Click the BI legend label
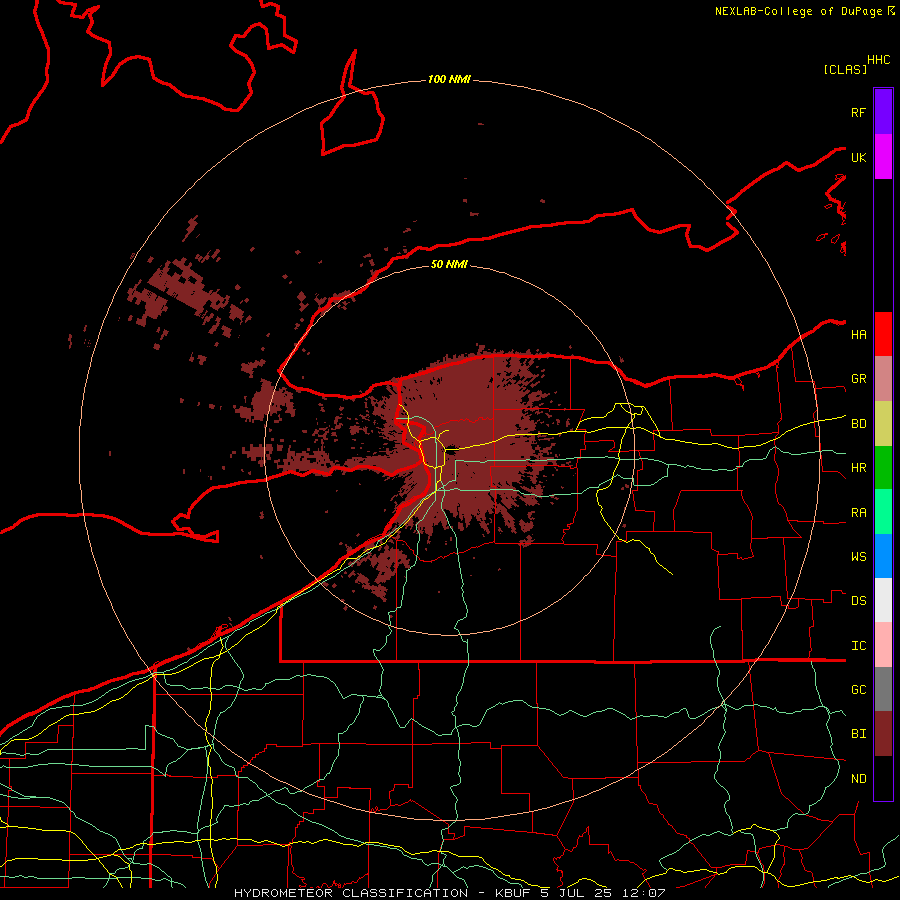This screenshot has height=900, width=900. [x=858, y=734]
